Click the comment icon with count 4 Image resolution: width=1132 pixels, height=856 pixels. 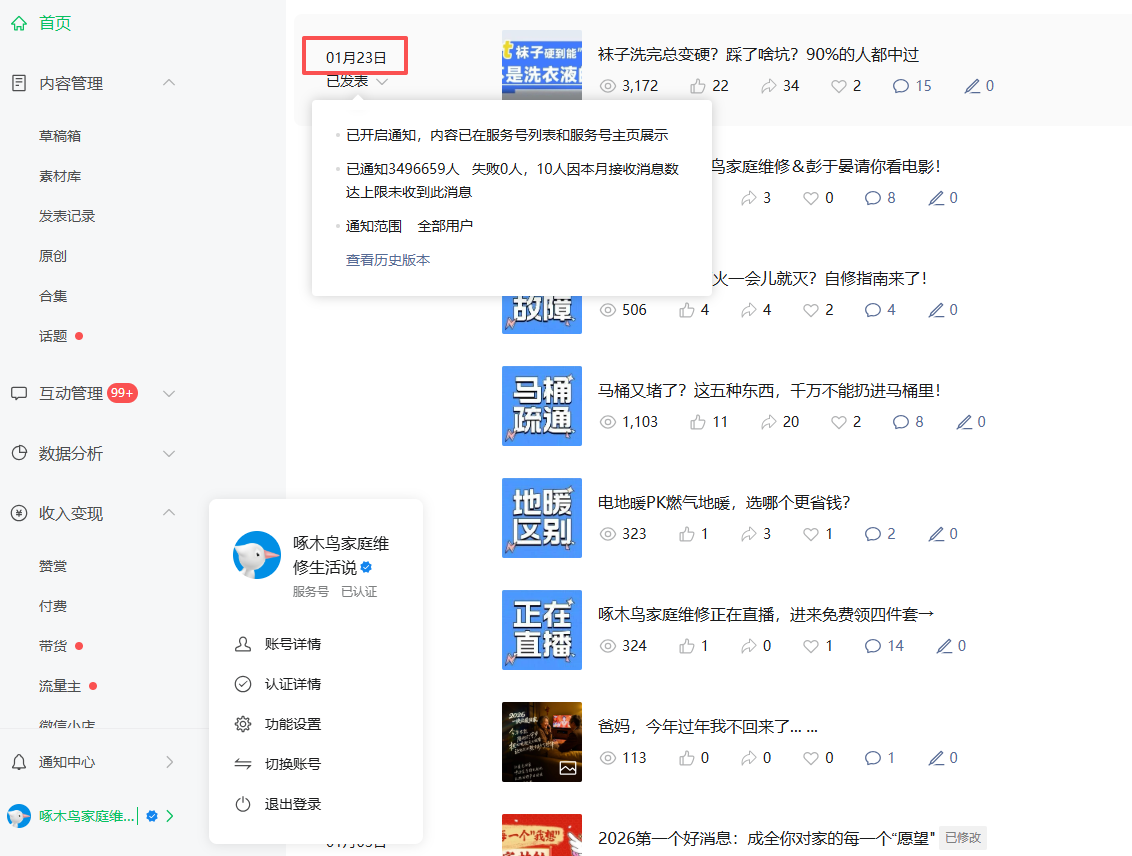873,310
